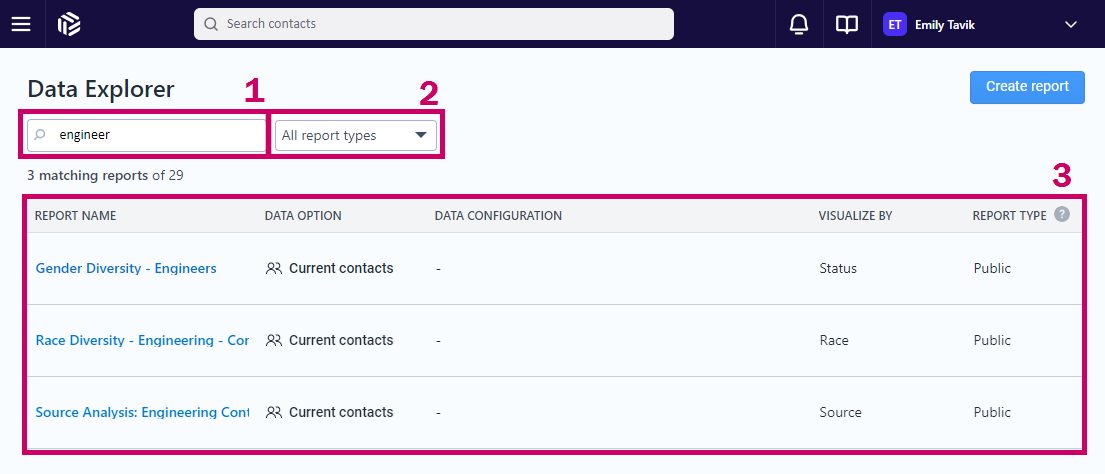Viewport: 1105px width, 474px height.
Task: Click the magnifier in the report search field
Action: [41, 135]
